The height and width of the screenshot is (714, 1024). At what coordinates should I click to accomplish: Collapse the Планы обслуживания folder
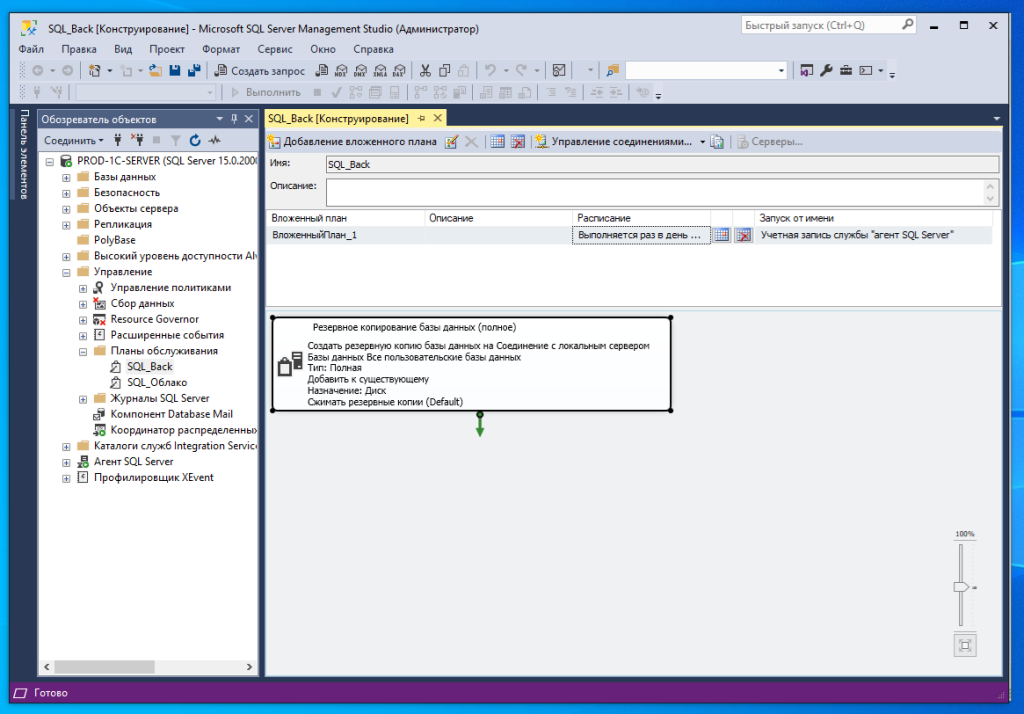[83, 352]
